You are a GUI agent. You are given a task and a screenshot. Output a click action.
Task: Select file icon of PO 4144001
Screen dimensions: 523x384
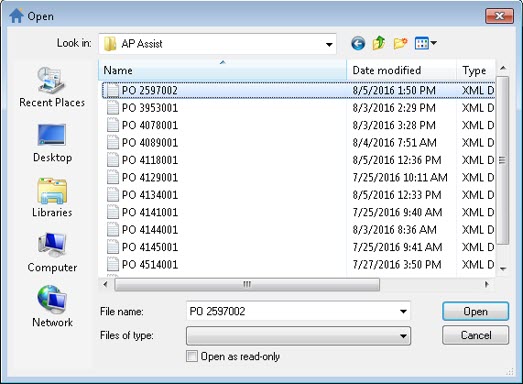click(x=113, y=230)
